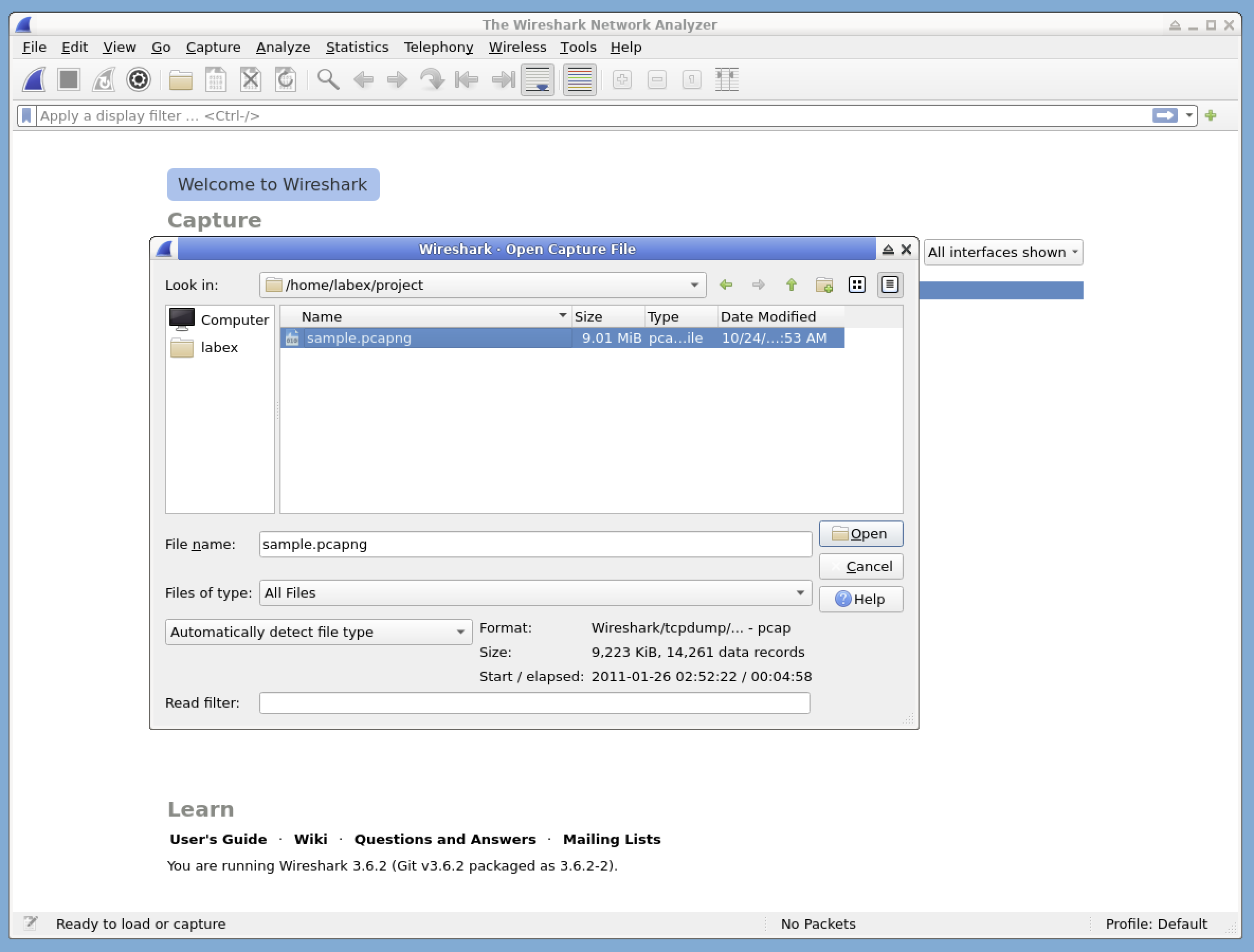Open capture options gear icon

(x=138, y=79)
